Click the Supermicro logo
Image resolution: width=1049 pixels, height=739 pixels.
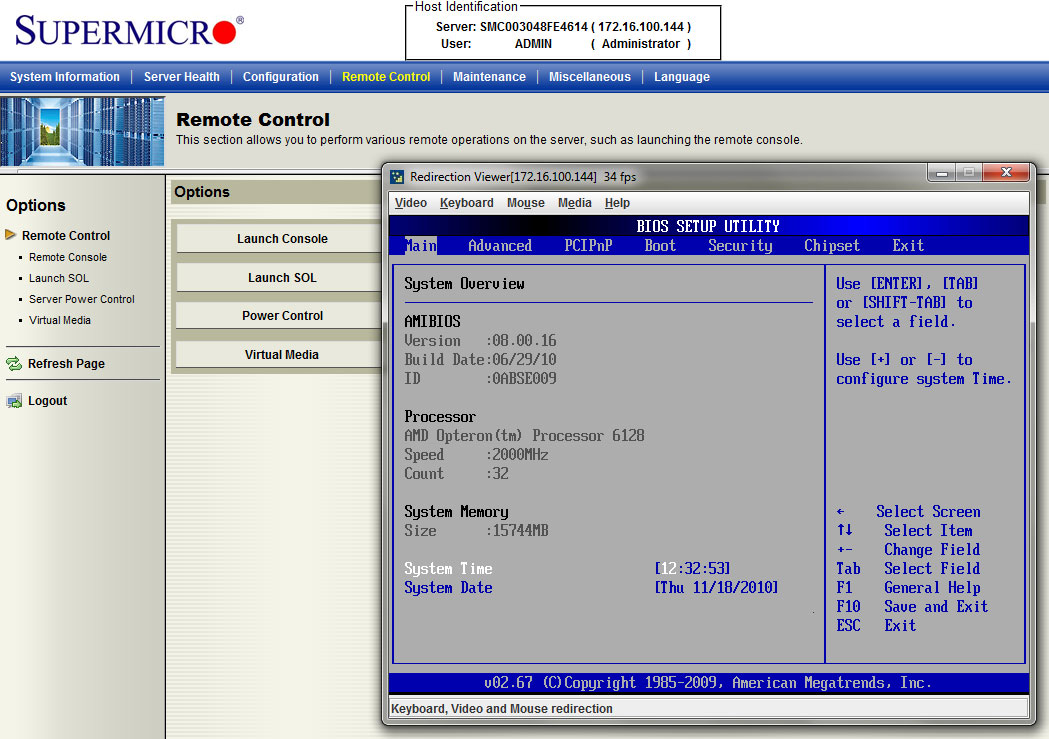[128, 30]
